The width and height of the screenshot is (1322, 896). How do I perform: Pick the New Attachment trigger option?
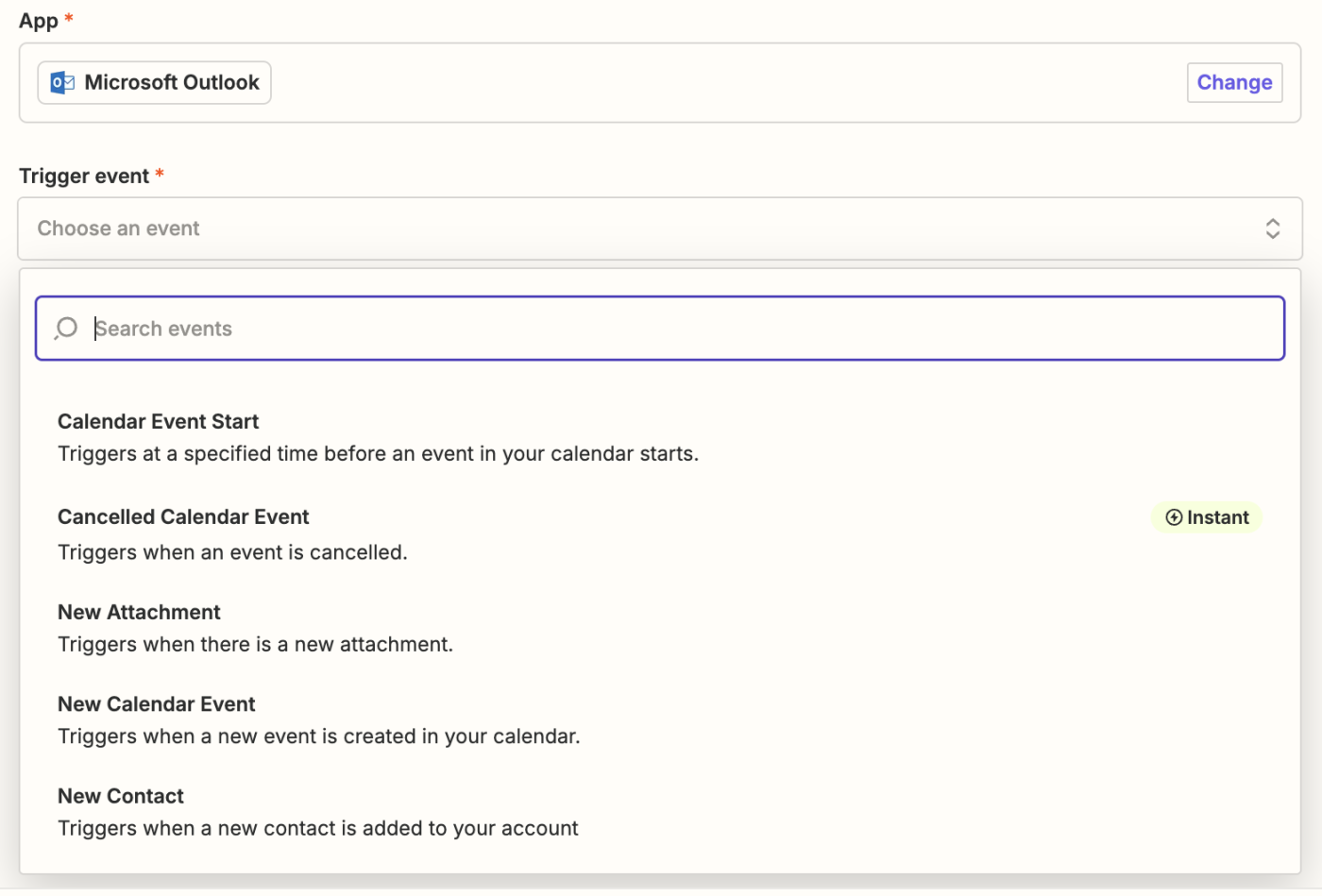(139, 613)
